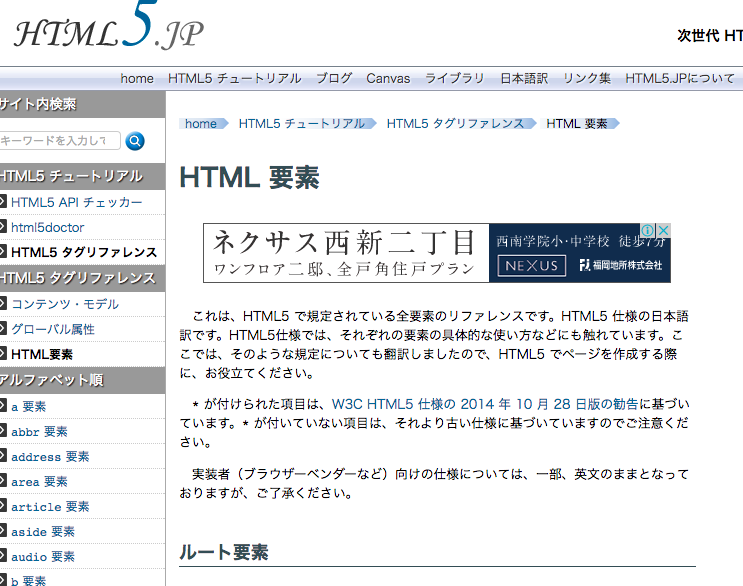Open the 日本語訳 menu item
This screenshot has height=586, width=743.
coord(524,78)
